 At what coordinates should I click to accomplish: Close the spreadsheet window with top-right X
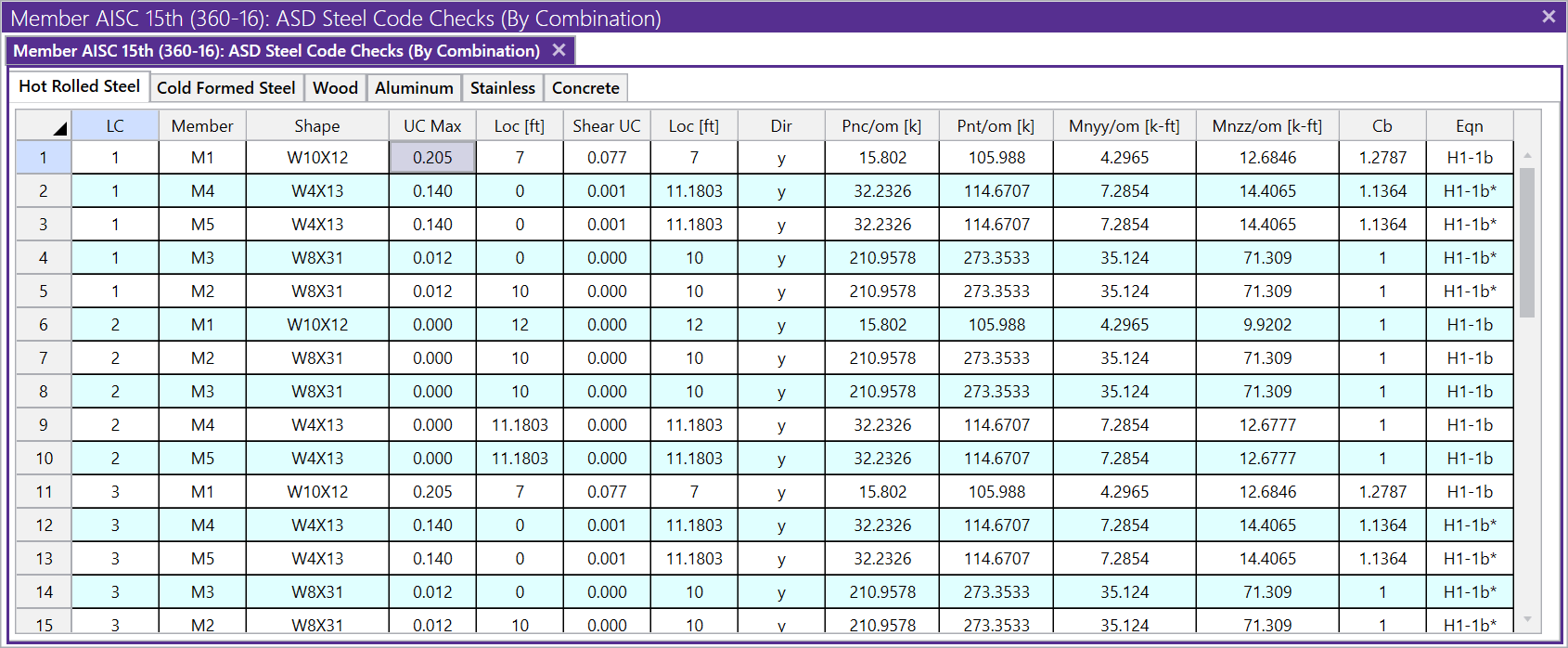(x=1549, y=17)
